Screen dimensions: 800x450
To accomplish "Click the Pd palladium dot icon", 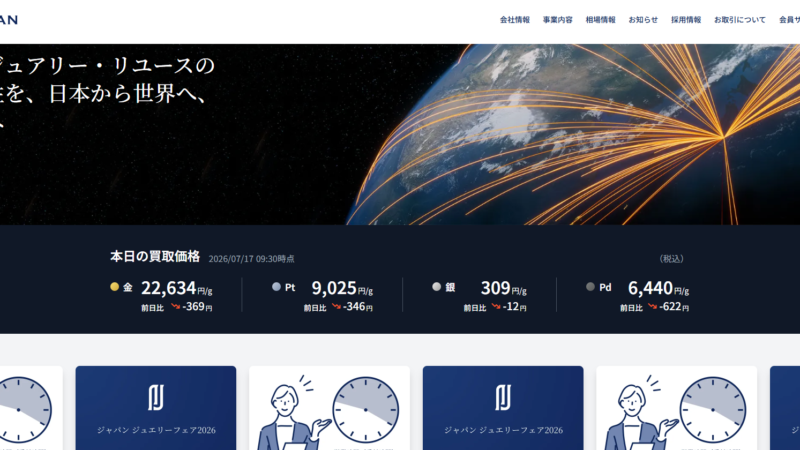I will point(590,287).
